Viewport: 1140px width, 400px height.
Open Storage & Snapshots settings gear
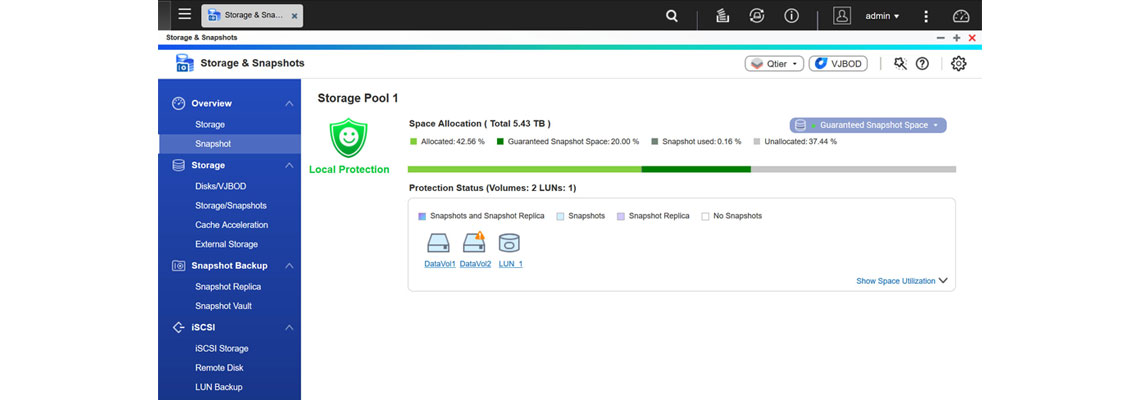click(958, 63)
